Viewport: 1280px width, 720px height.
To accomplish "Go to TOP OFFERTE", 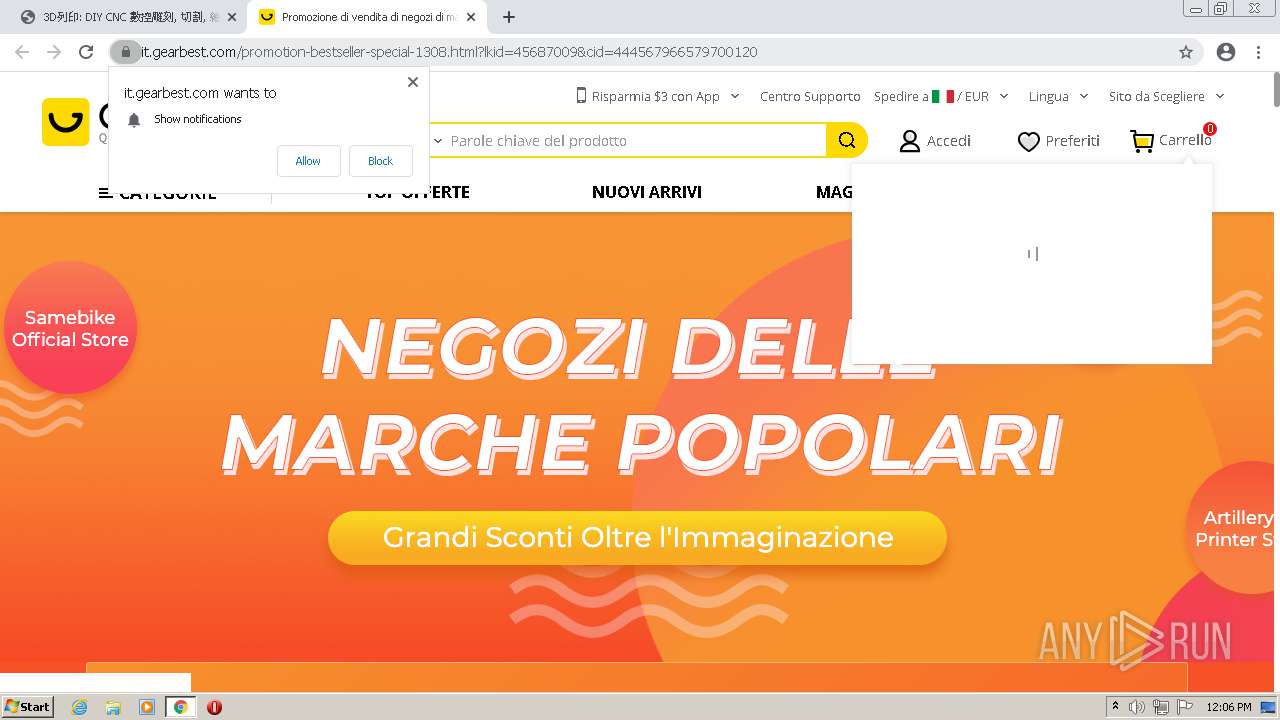I will click(417, 192).
